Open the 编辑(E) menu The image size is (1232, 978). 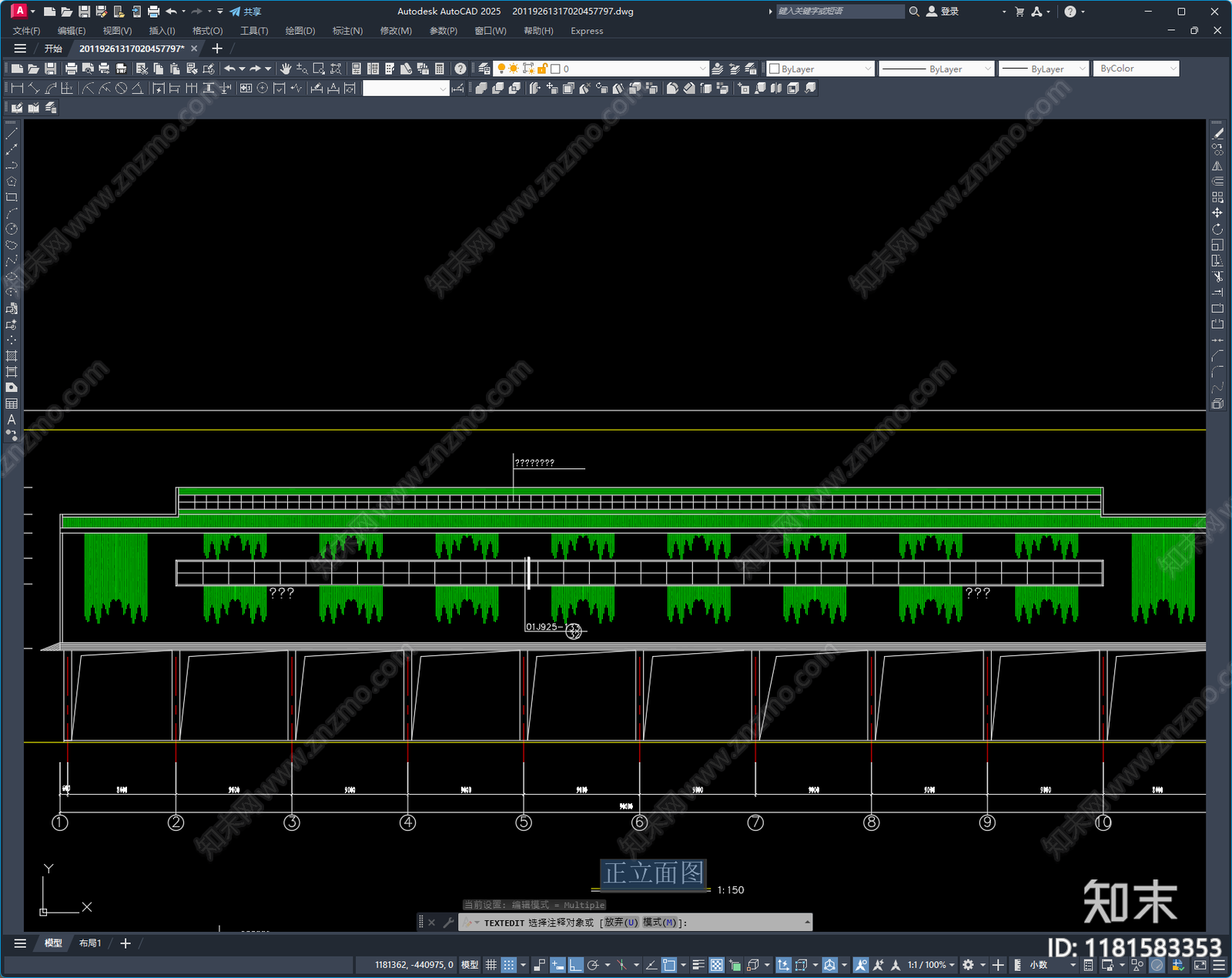coord(72,31)
